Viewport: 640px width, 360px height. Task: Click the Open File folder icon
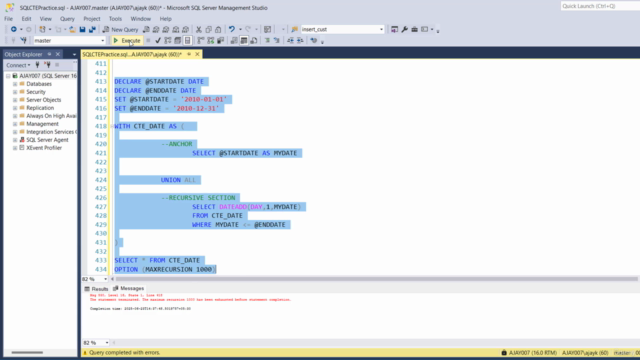[72, 29]
